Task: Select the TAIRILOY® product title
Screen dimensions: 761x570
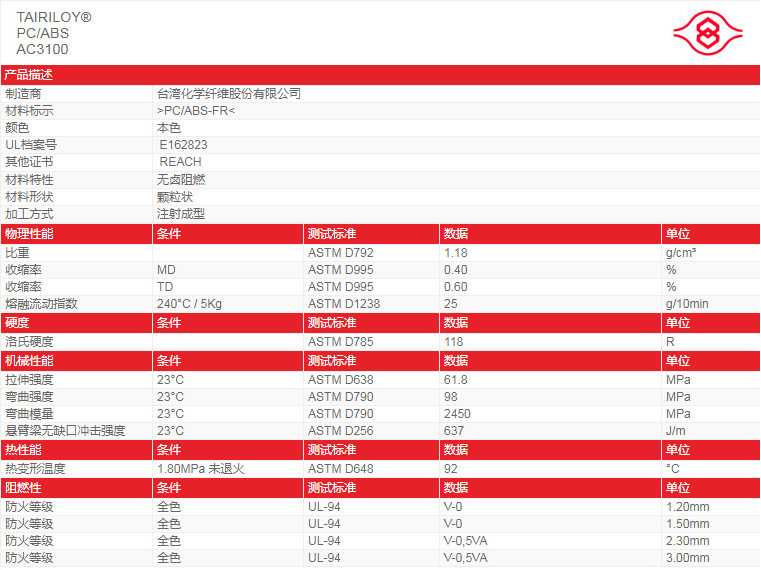Action: (x=54, y=17)
